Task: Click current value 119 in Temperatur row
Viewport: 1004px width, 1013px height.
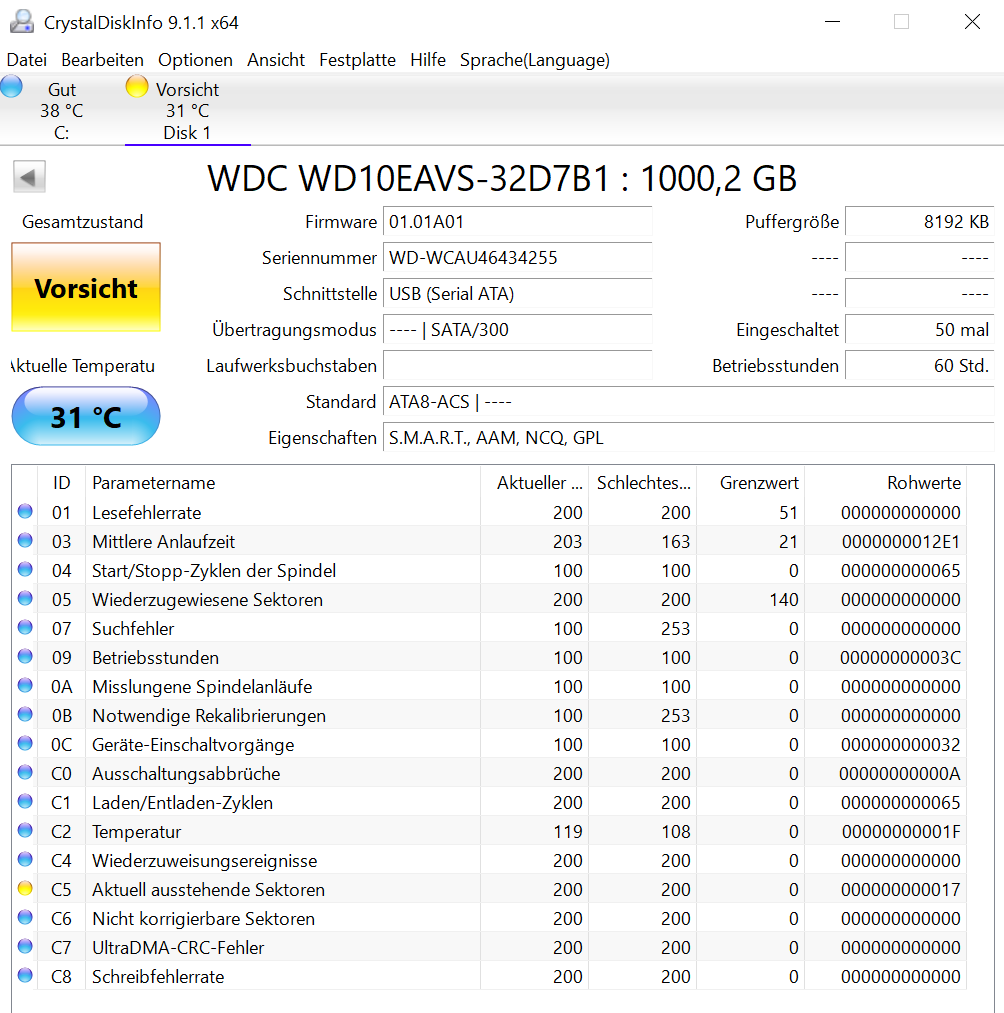Action: [568, 831]
